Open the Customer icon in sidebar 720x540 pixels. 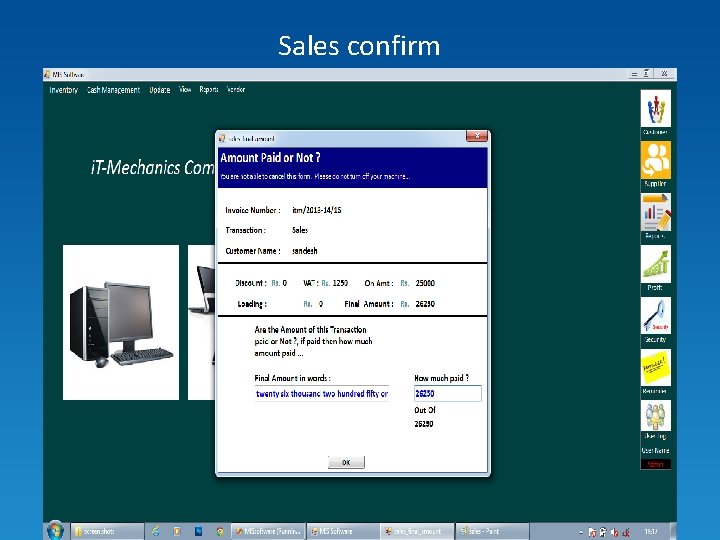(x=656, y=108)
